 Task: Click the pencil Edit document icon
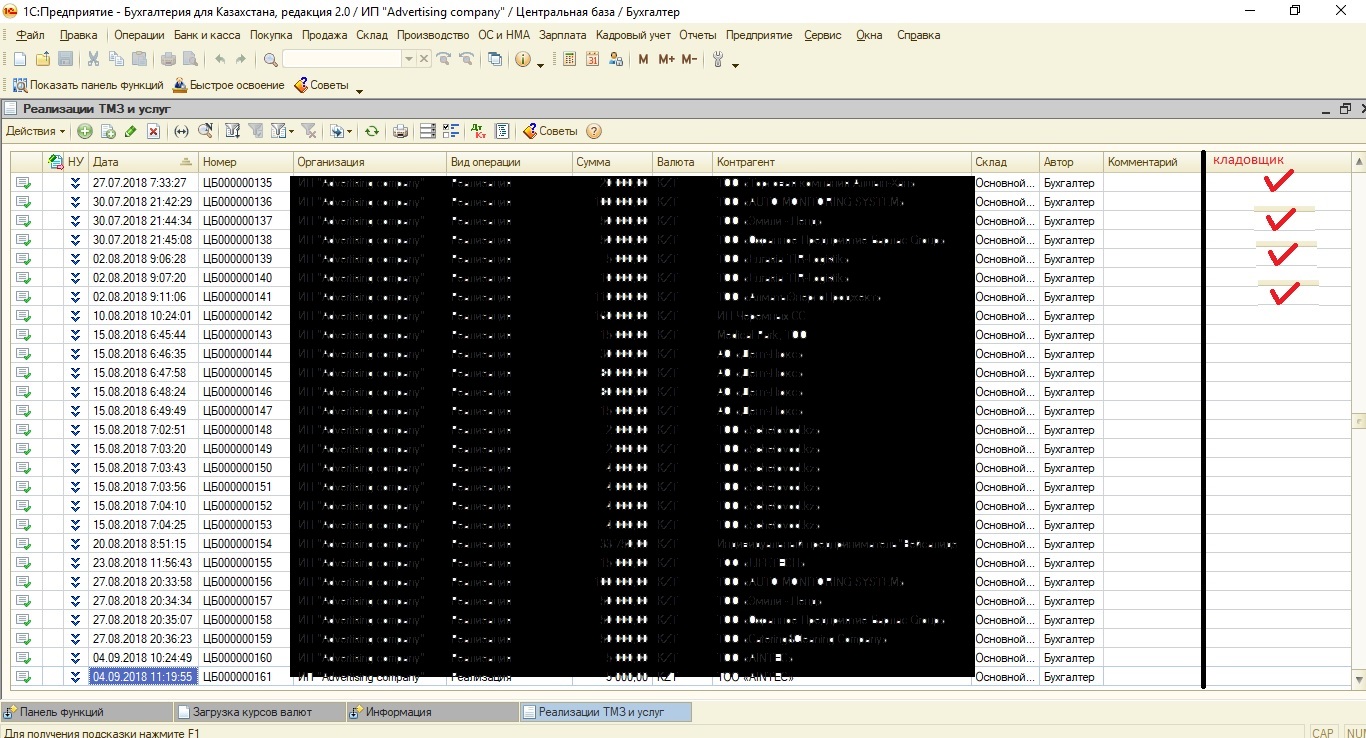(x=131, y=131)
